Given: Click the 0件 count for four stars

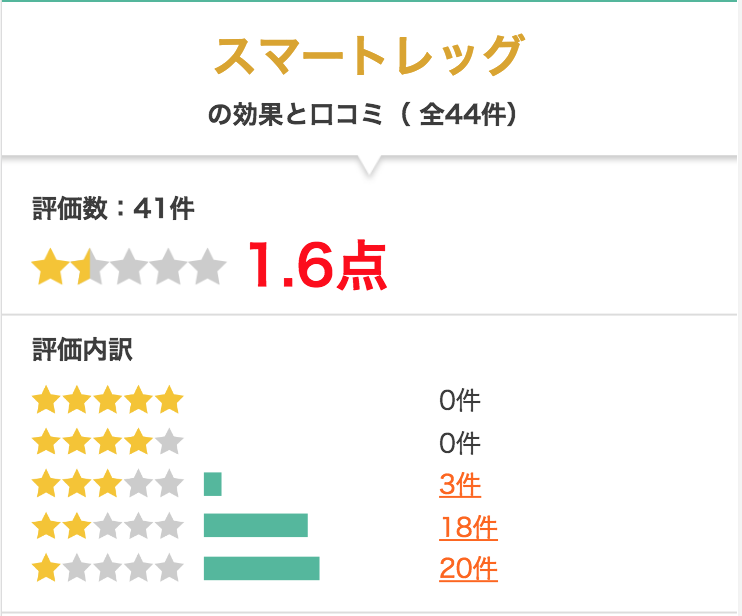Looking at the screenshot, I should (459, 443).
